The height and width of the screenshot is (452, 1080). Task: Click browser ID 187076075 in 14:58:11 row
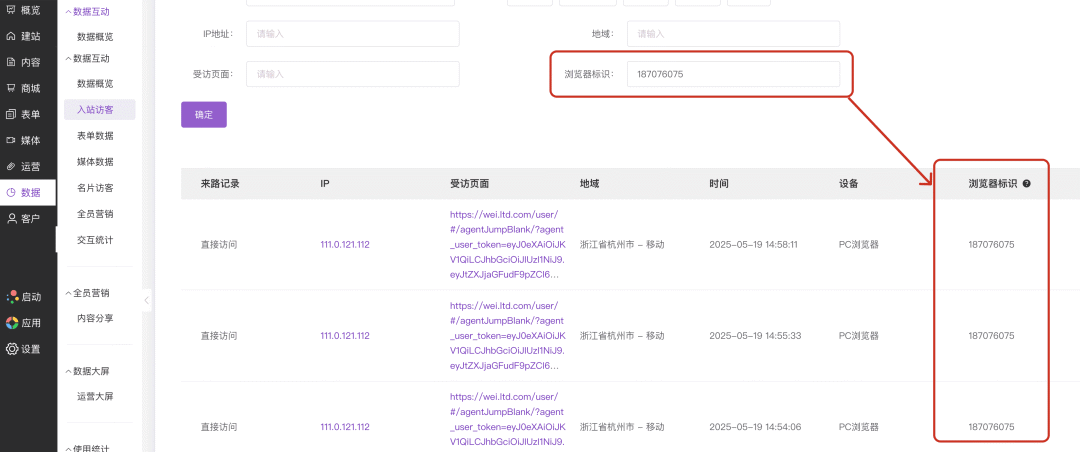991,244
